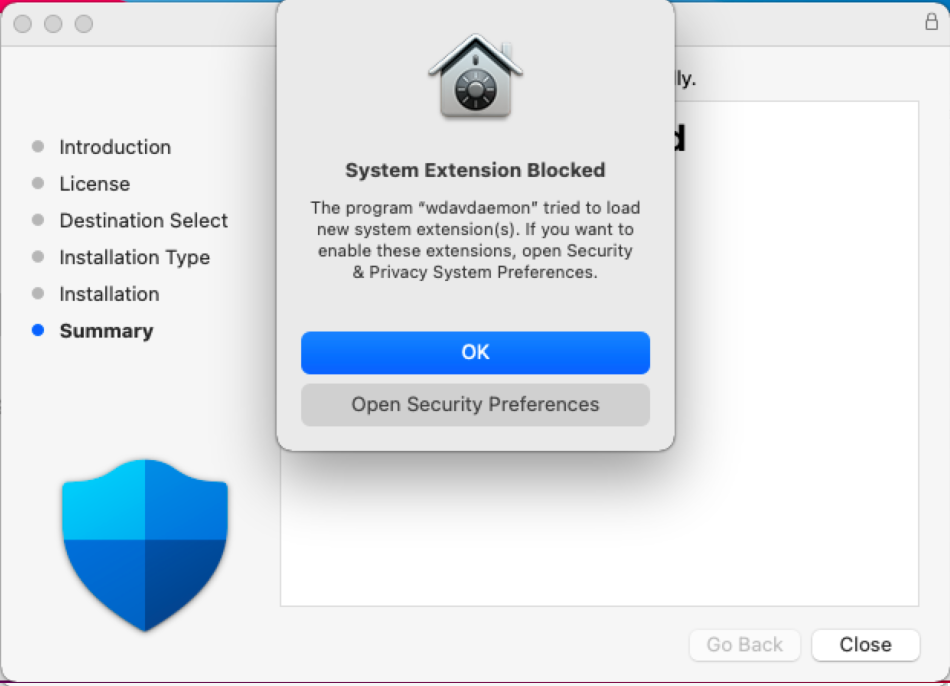Open Security Preferences from the dialog

click(x=475, y=404)
